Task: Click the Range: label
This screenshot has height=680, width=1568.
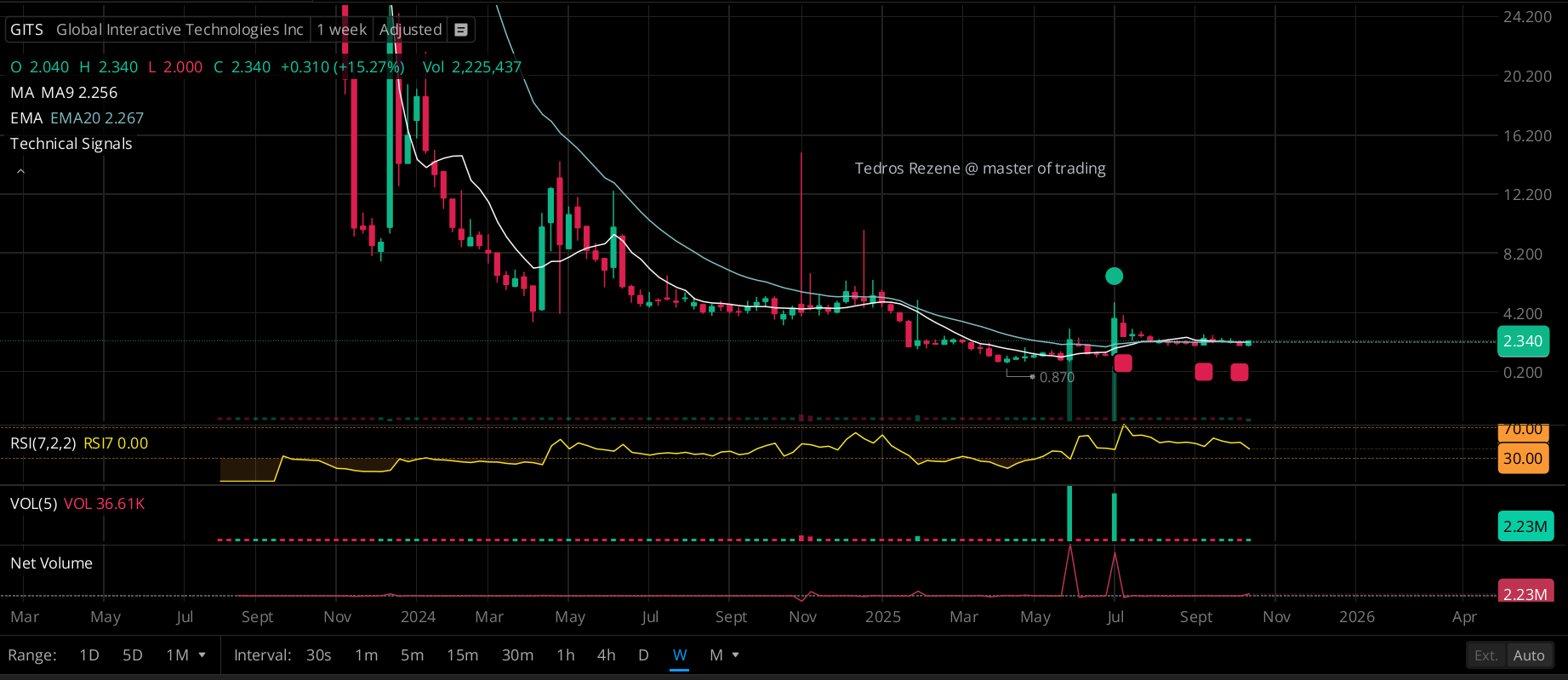Action: pyautogui.click(x=32, y=654)
